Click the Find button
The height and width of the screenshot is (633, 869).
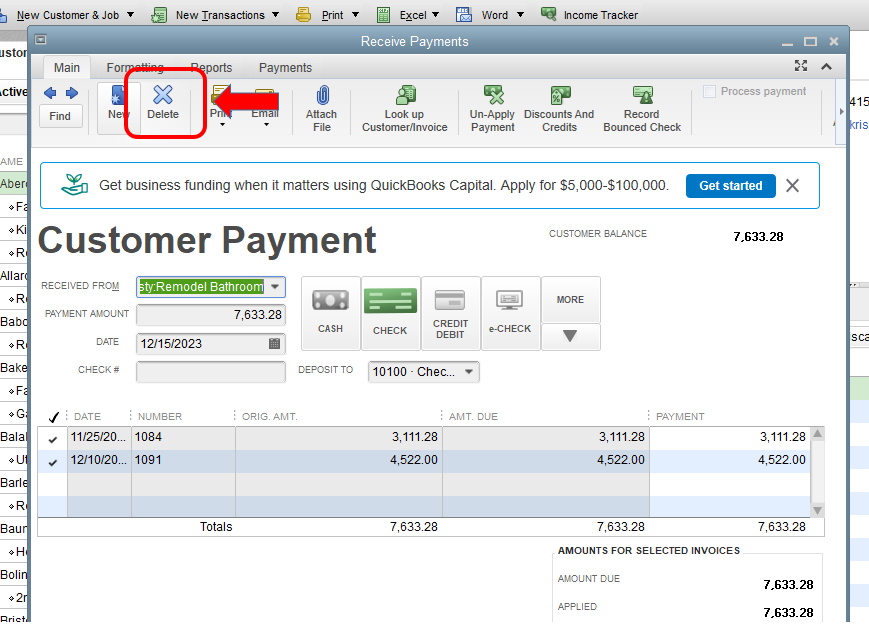click(60, 116)
